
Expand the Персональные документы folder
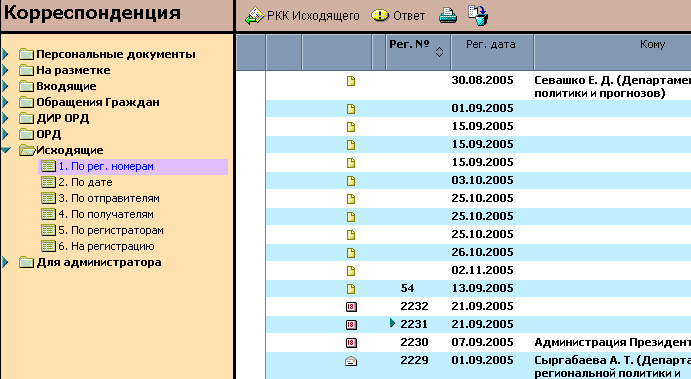[x=6, y=54]
